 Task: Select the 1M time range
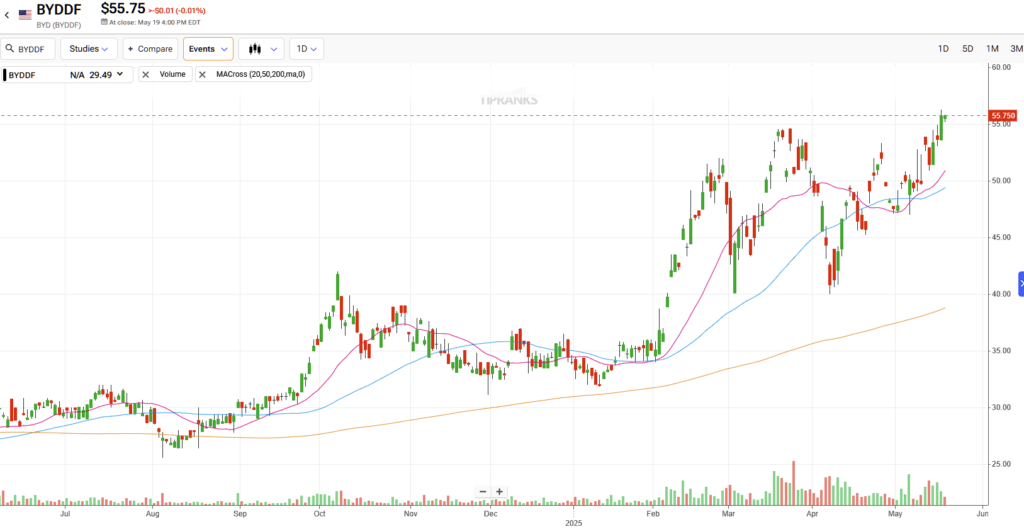pos(992,49)
